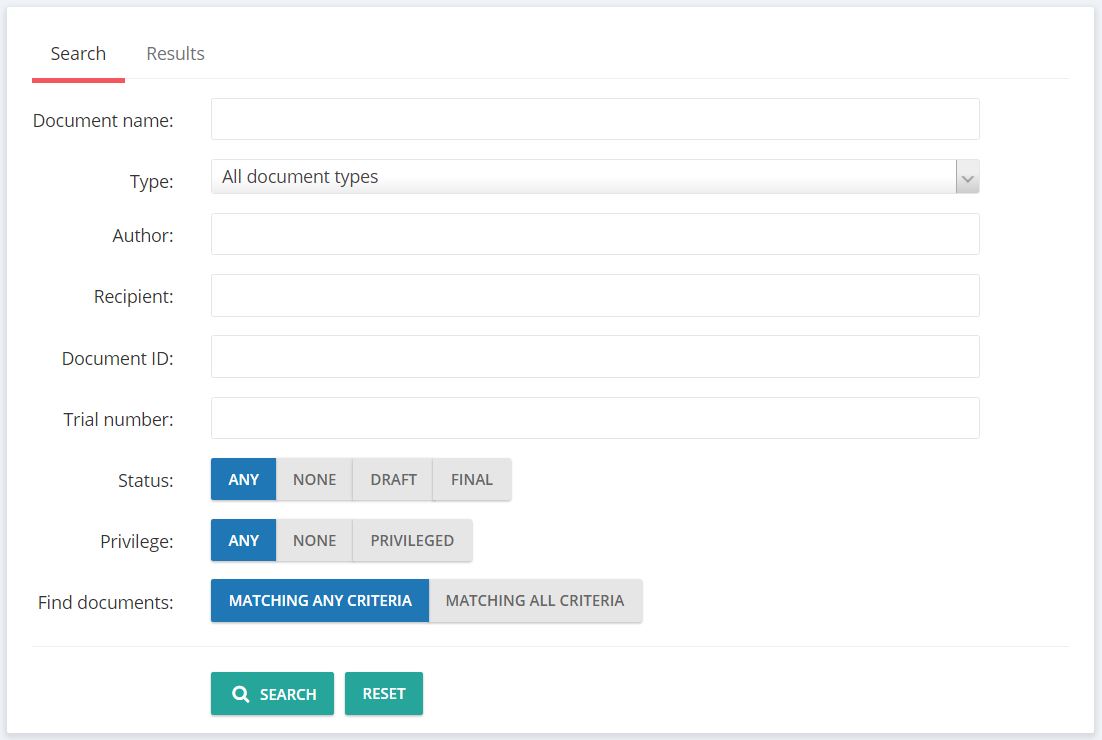Set Status to Final
Viewport: 1102px width, 740px height.
click(x=471, y=480)
